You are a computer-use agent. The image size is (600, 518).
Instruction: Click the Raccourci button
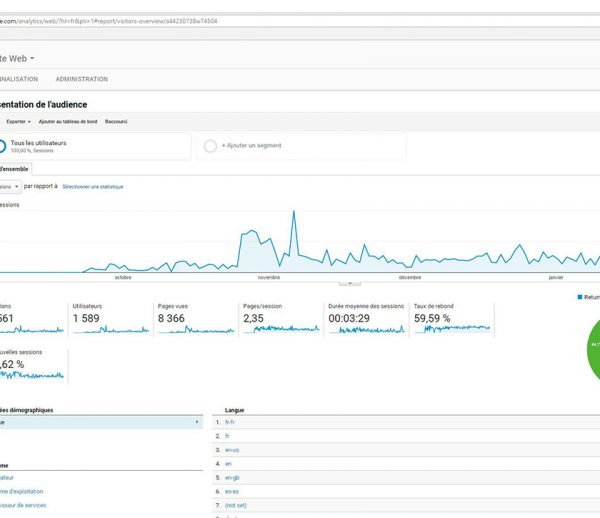click(x=116, y=122)
